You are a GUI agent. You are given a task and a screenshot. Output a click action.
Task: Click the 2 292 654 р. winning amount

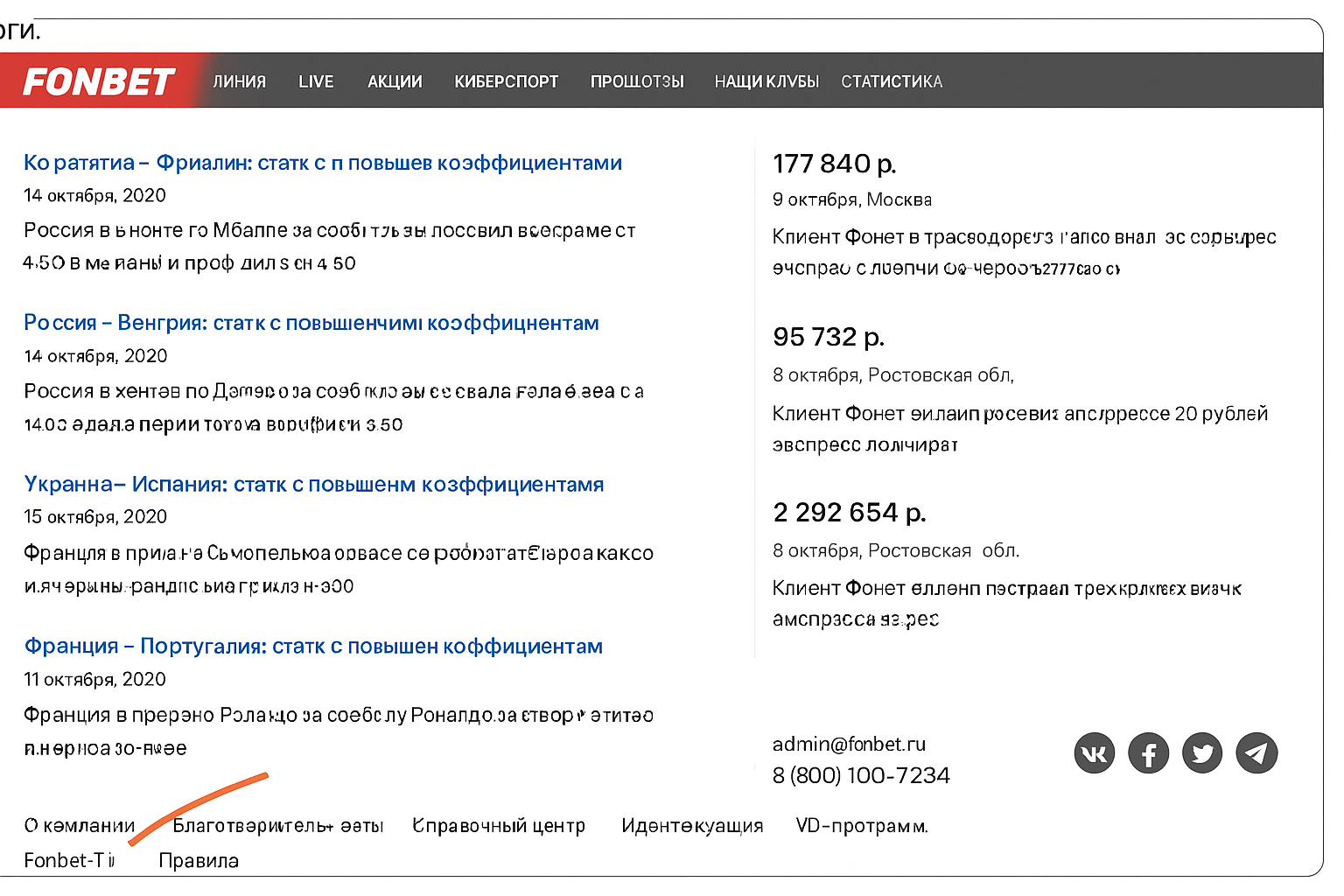click(x=849, y=512)
